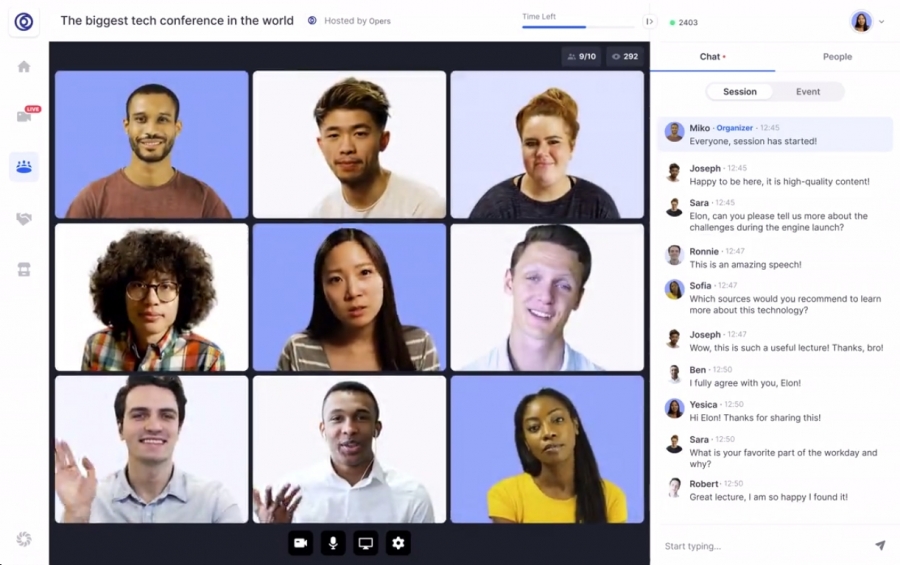Click the name Yesica in chat
The height and width of the screenshot is (565, 900).
click(x=703, y=404)
